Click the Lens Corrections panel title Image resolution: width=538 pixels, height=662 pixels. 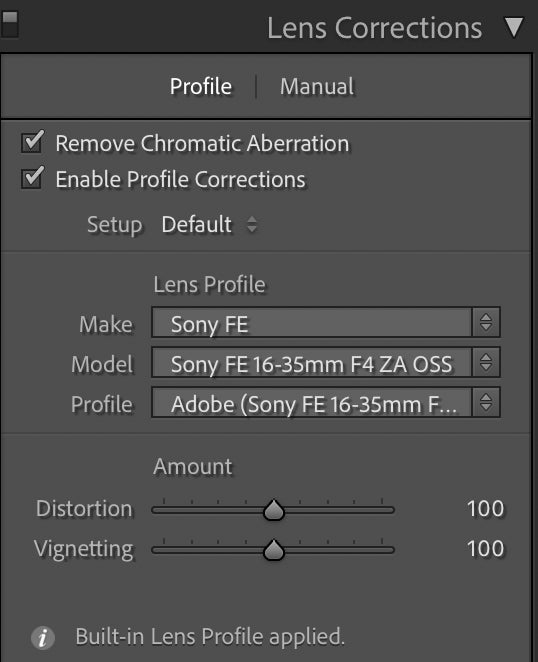[375, 28]
